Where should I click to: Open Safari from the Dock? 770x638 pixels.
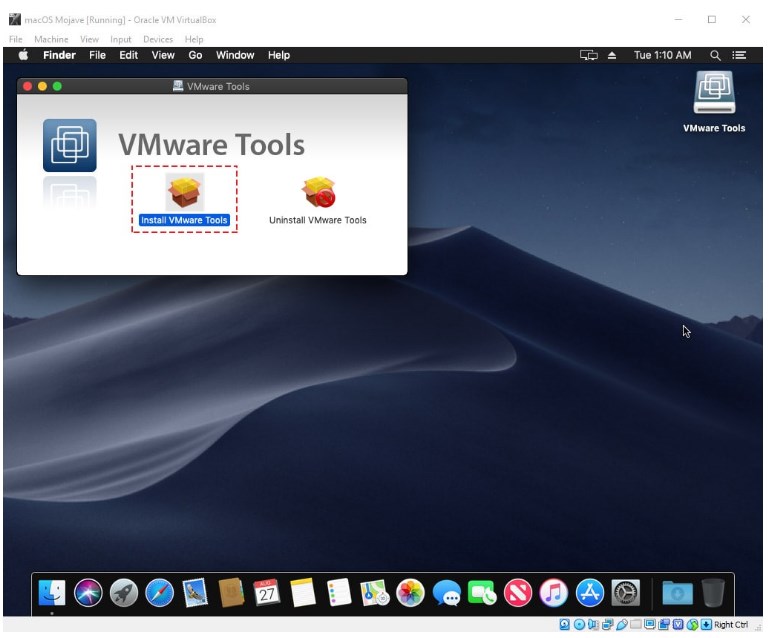pos(160,592)
